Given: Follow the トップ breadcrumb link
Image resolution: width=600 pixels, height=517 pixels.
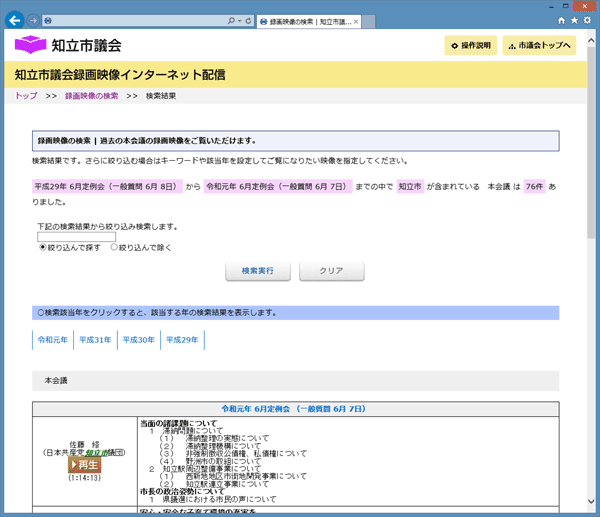Looking at the screenshot, I should [x=26, y=96].
